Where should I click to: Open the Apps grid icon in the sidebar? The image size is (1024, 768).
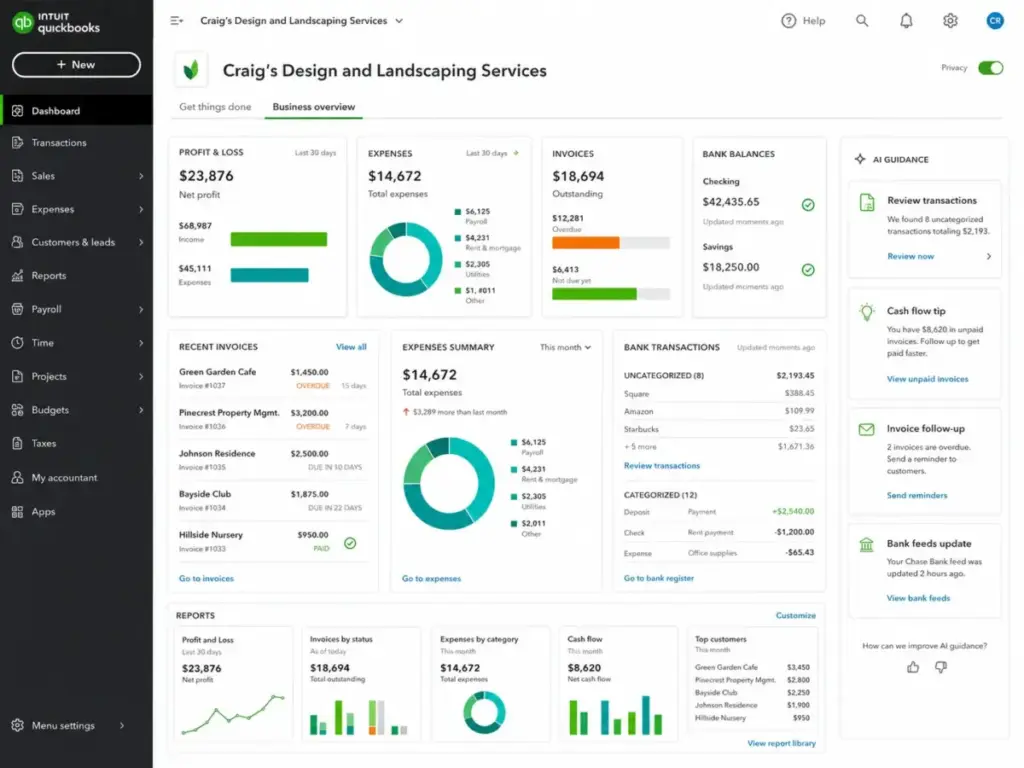coord(18,511)
